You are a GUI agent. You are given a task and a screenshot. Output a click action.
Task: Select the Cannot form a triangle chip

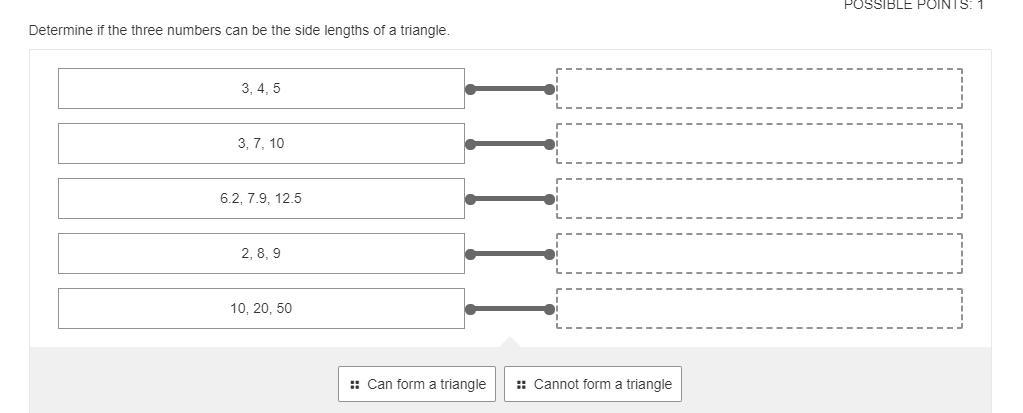593,384
